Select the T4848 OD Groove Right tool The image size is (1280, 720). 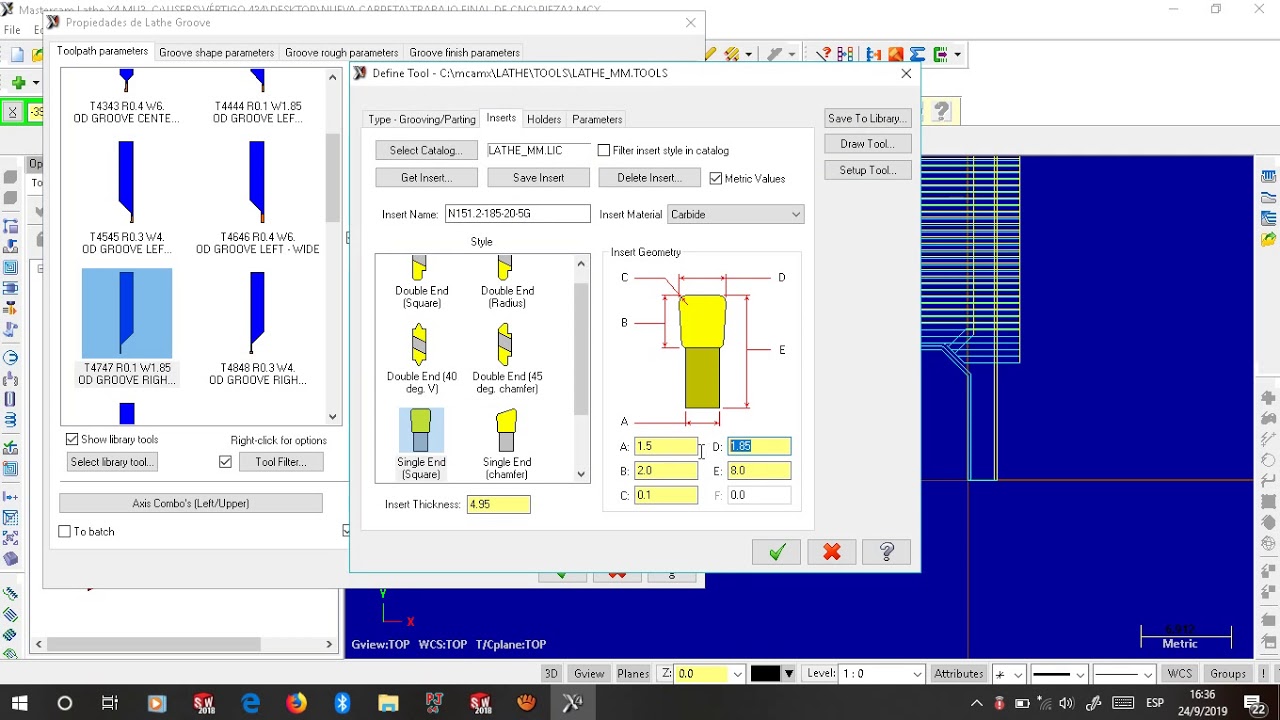pos(257,313)
